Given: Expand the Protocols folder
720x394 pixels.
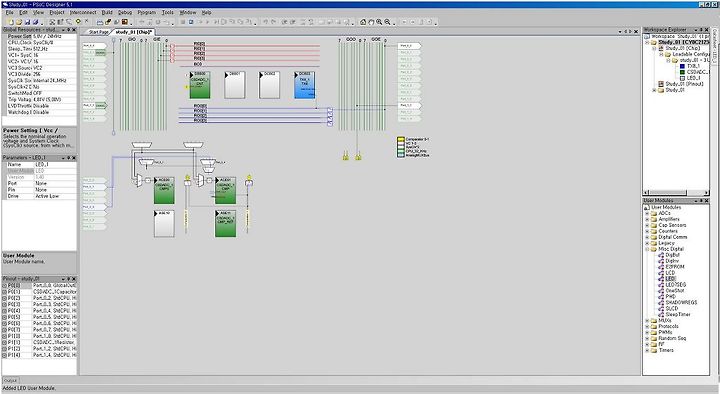Looking at the screenshot, I should pyautogui.click(x=647, y=326).
